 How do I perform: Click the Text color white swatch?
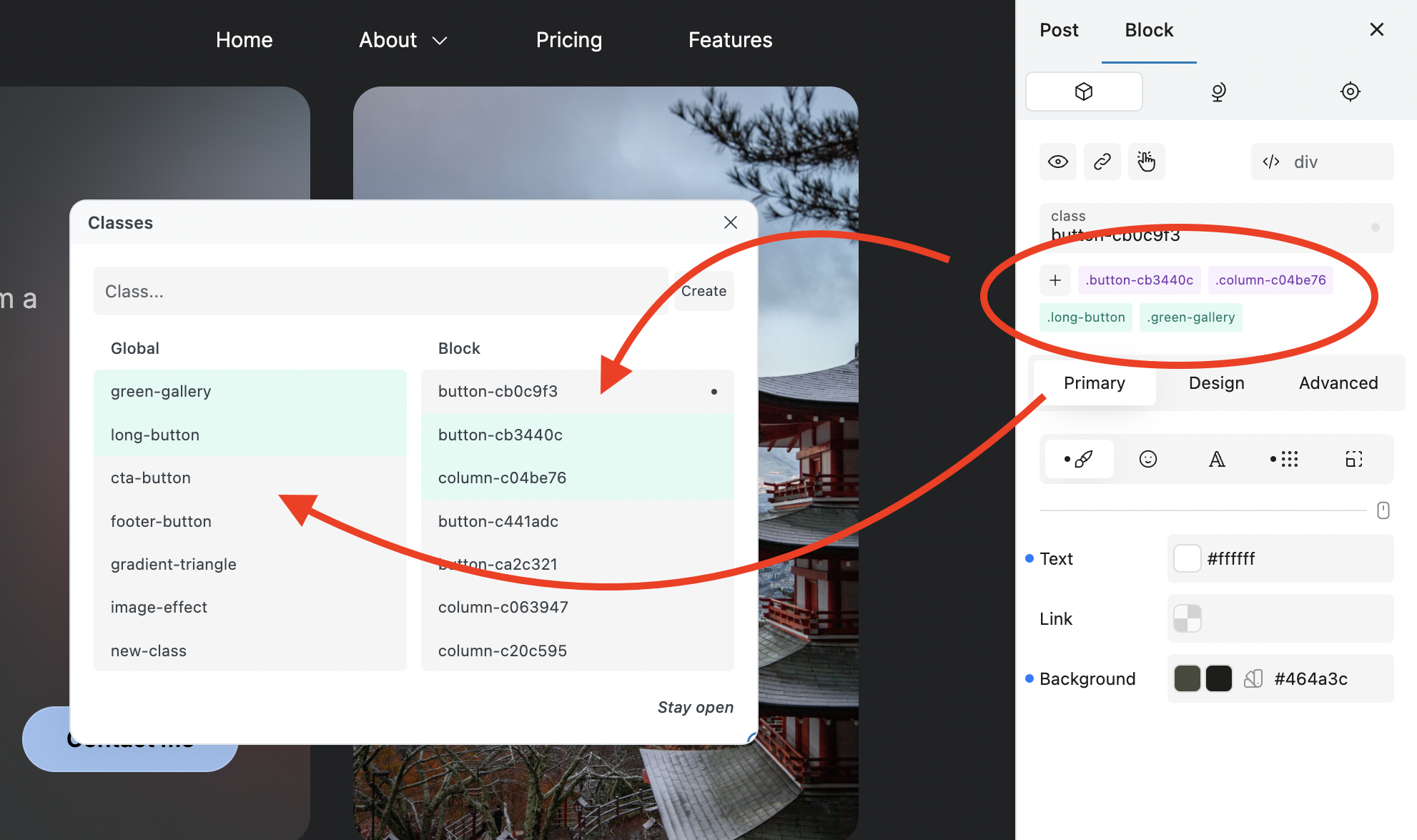click(1187, 558)
